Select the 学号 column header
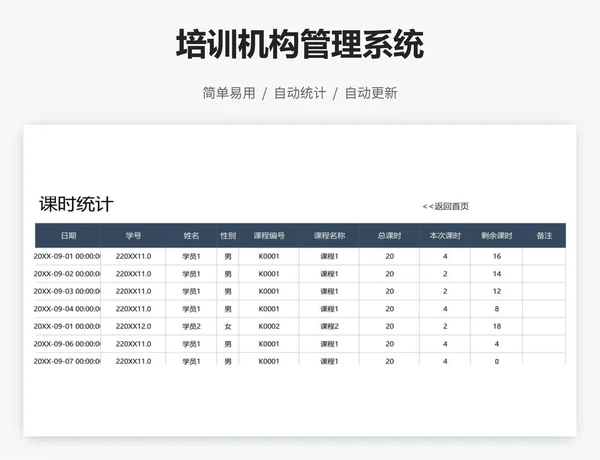Screen dimensions: 600x460 (x=133, y=236)
